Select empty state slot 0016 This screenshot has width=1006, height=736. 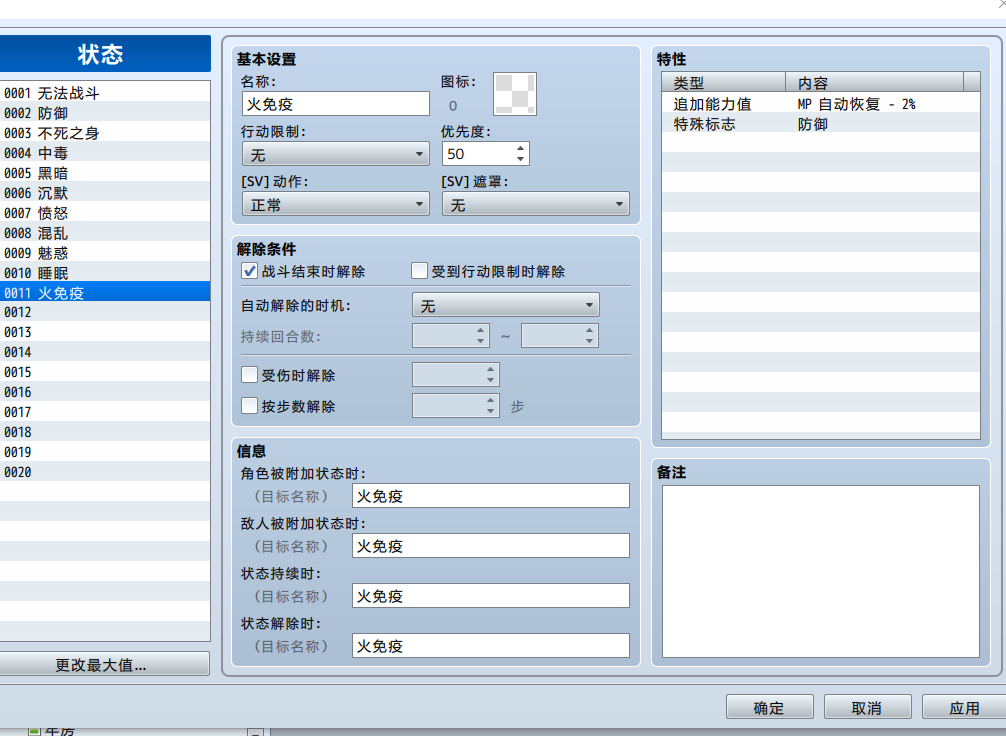click(x=105, y=391)
